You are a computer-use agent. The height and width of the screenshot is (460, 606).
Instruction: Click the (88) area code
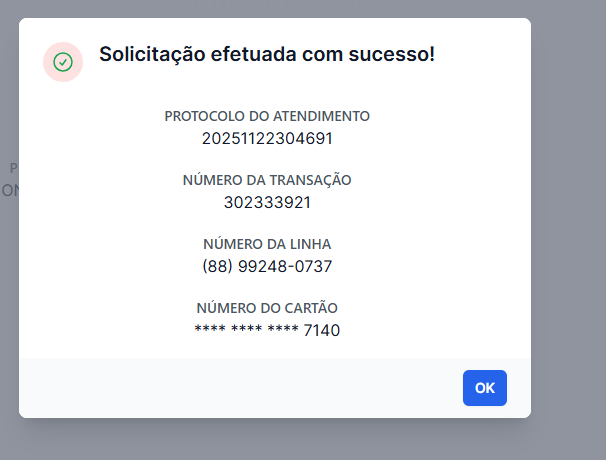(x=217, y=267)
